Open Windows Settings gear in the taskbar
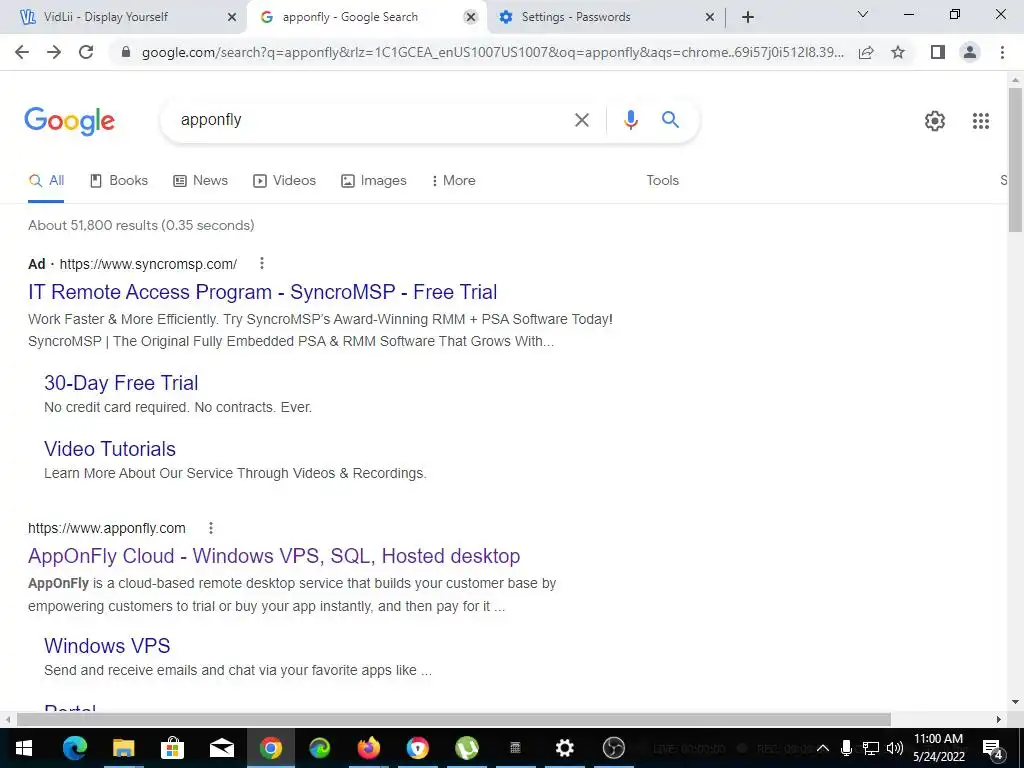 point(564,748)
